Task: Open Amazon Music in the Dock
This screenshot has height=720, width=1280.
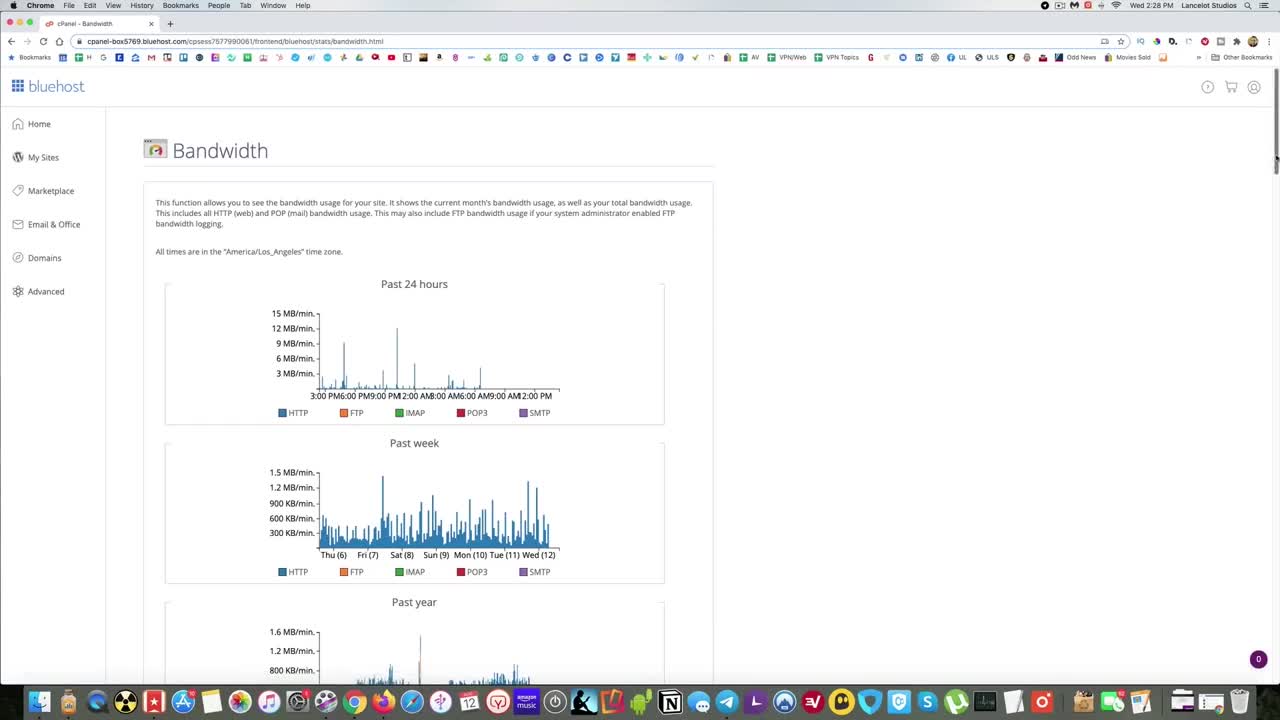Action: tap(526, 702)
